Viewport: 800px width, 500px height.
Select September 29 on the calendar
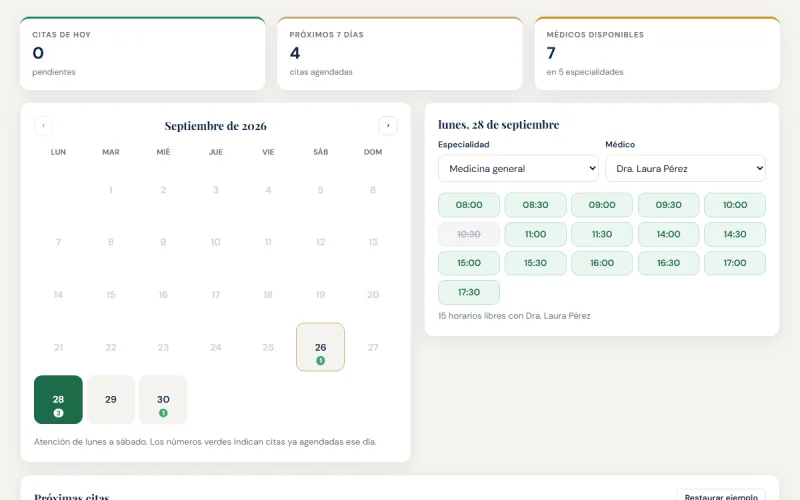111,399
